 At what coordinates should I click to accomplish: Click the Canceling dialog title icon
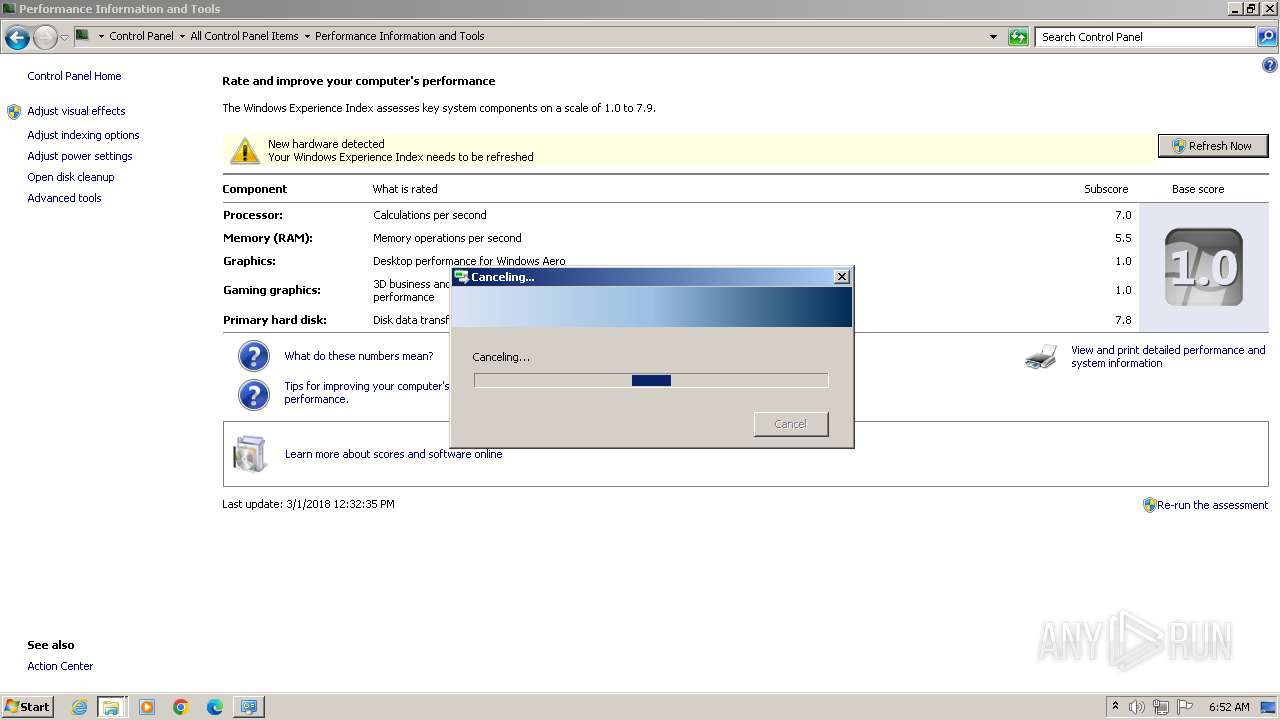[x=461, y=277]
